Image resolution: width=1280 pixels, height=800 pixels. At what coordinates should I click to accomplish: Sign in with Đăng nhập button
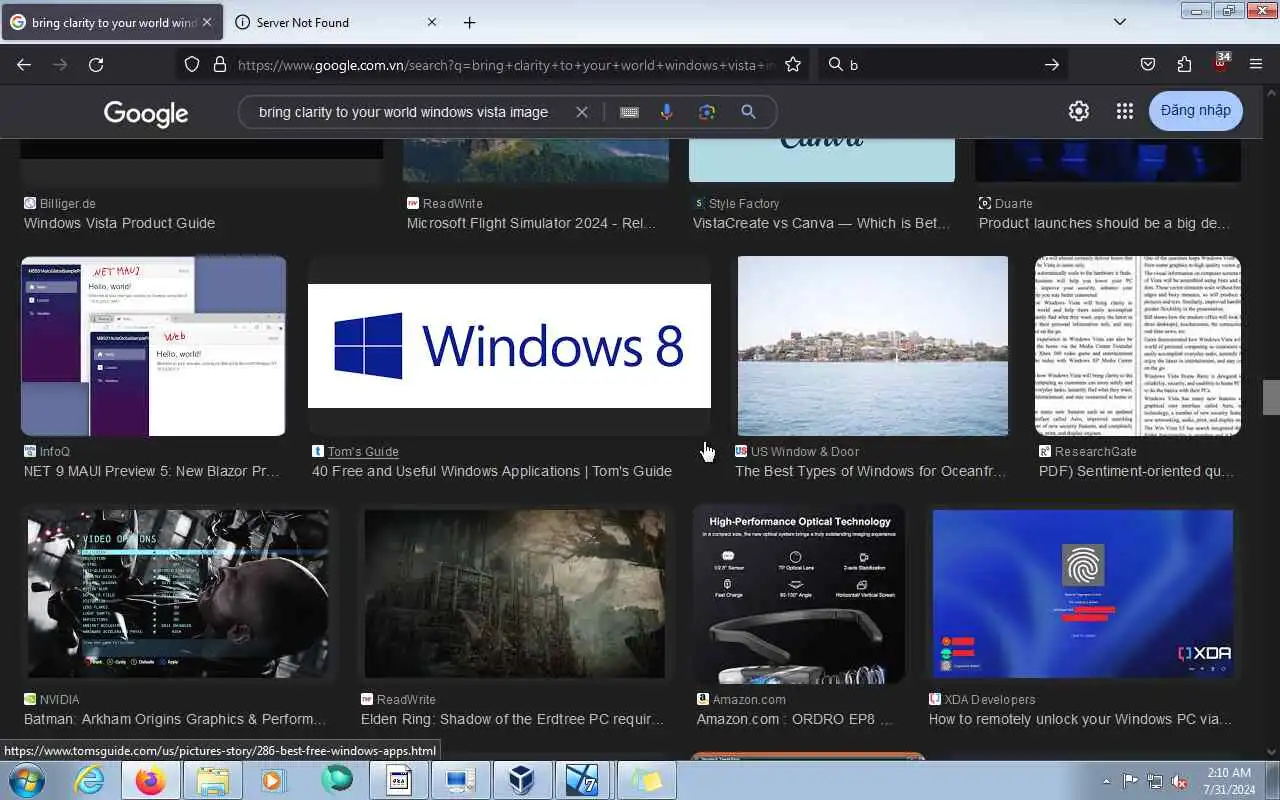[1196, 110]
